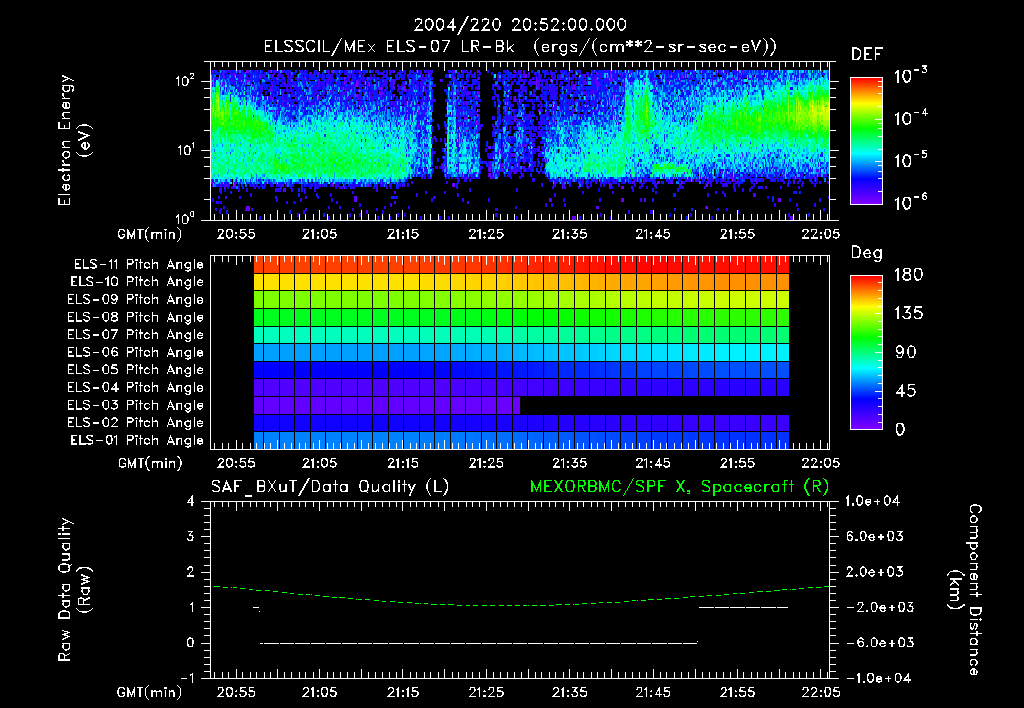
Task: Click the Electron Energy (eV) axis label
Action: coord(74,140)
